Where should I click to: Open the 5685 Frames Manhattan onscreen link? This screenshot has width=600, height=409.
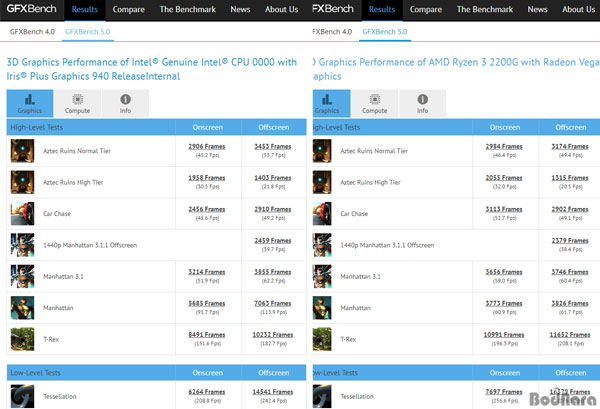[207, 303]
